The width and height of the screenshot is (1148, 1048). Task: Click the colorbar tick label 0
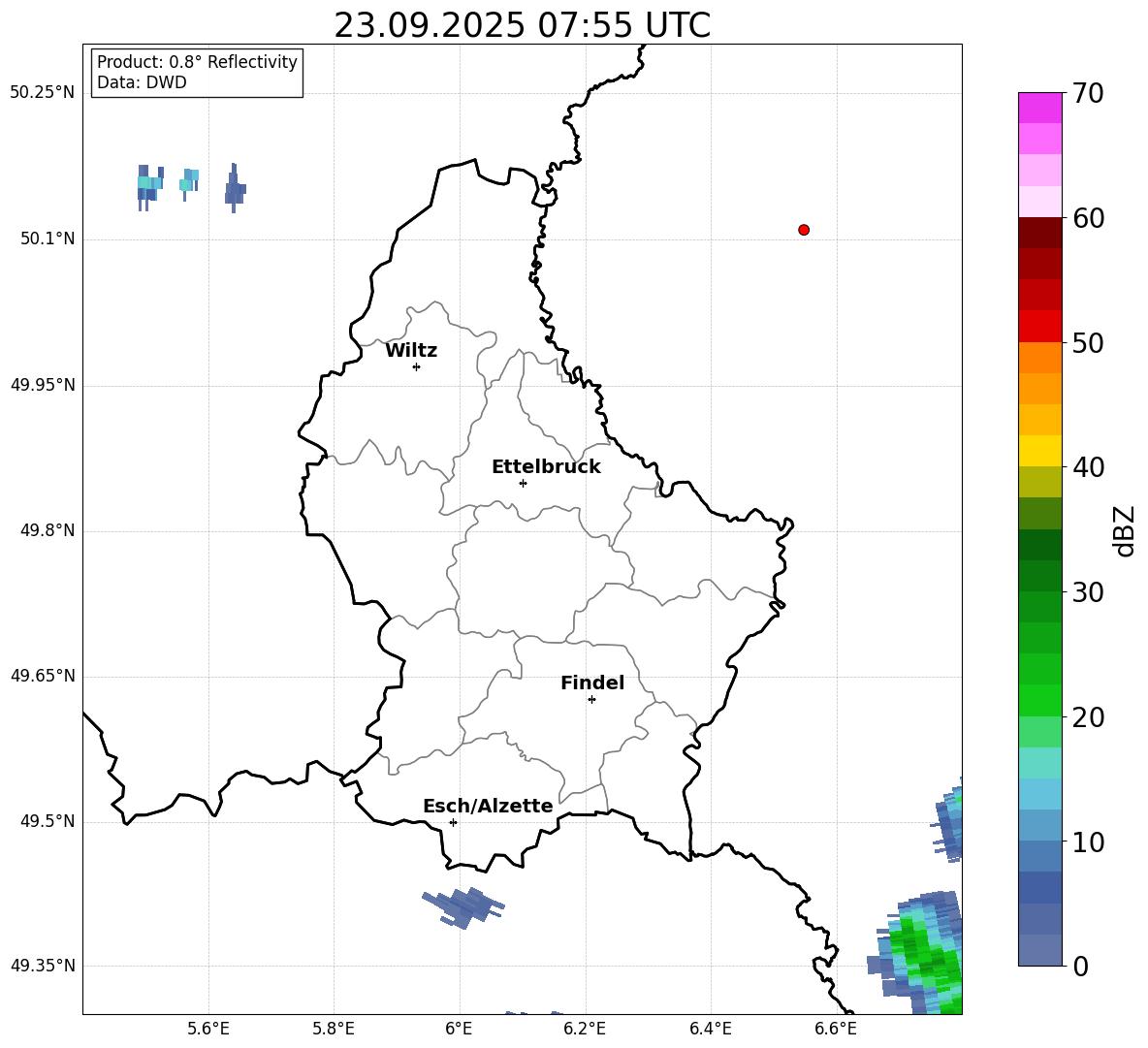(x=1080, y=966)
